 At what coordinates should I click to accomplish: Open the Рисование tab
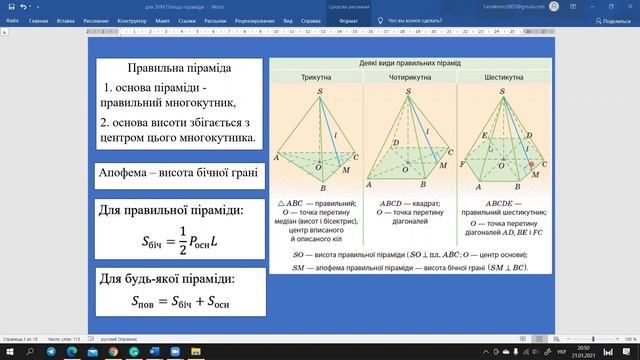point(96,20)
